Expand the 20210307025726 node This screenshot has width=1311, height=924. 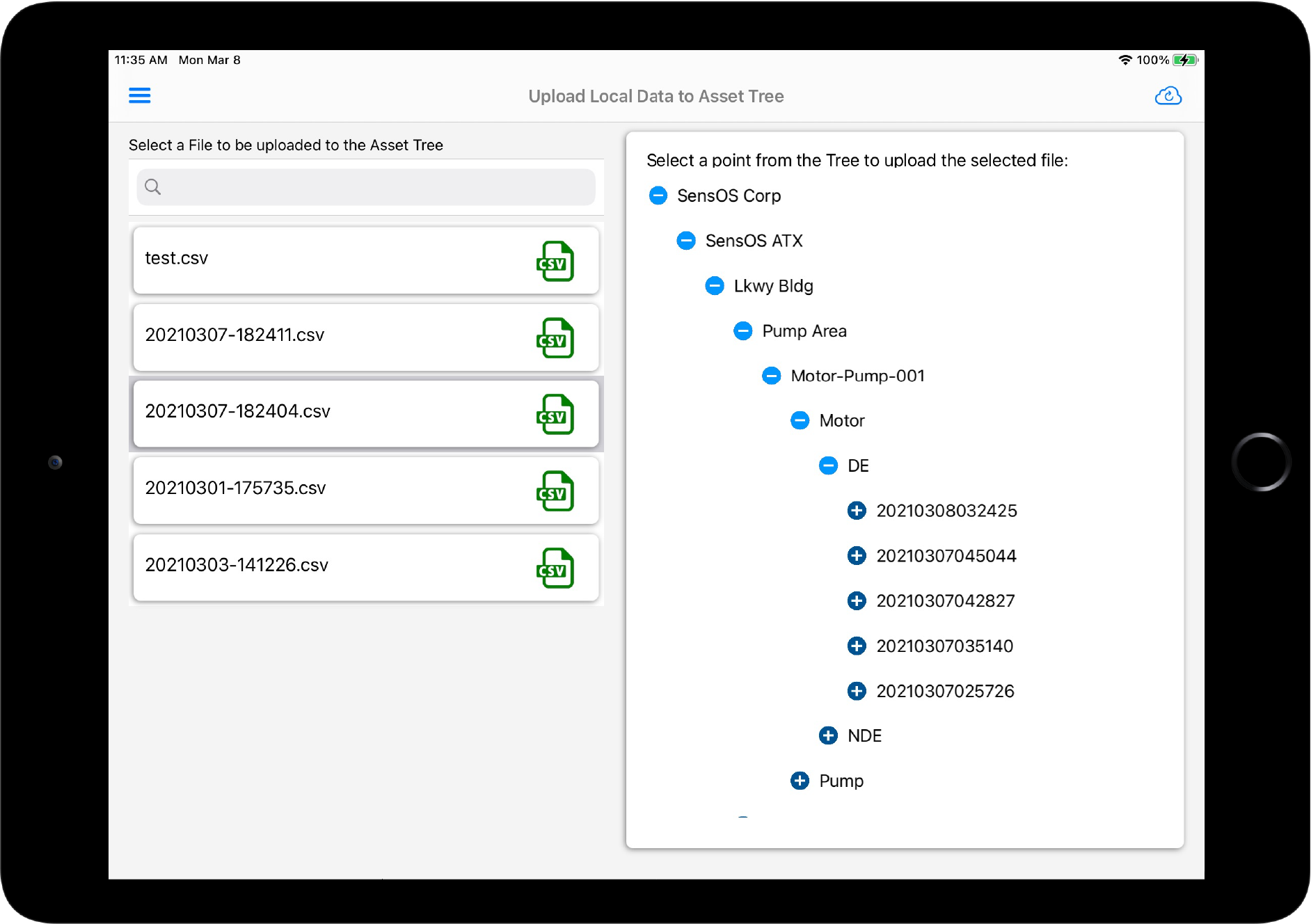click(857, 691)
